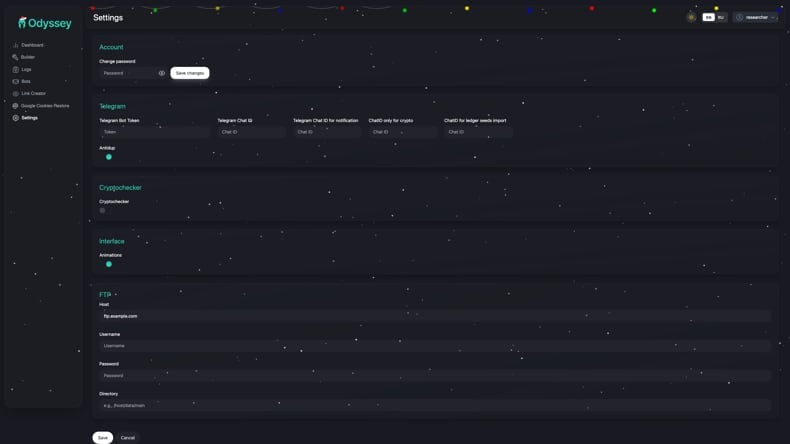Screen dimensions: 790x444
Task: Focus the Change password field
Action: (x=134, y=73)
